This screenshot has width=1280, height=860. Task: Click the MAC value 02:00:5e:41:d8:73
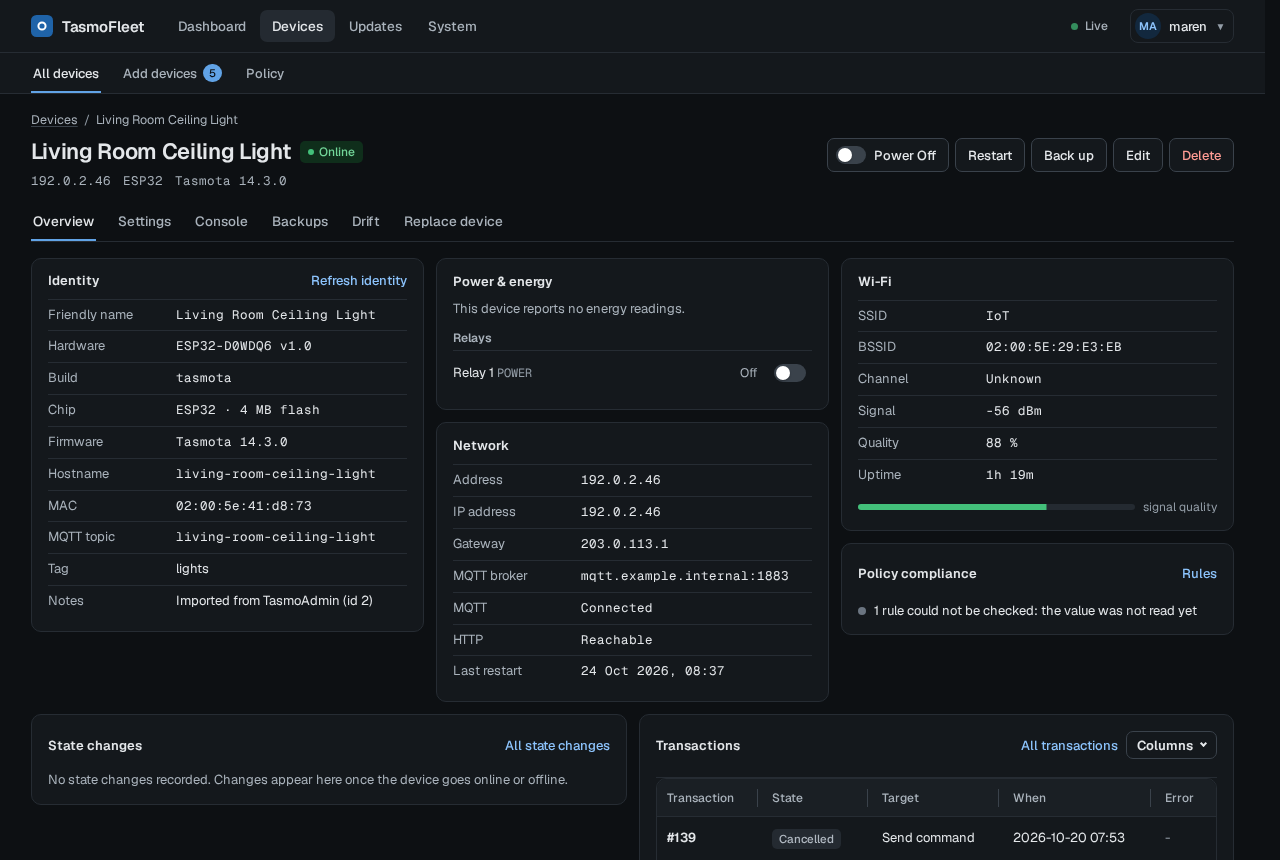(244, 506)
